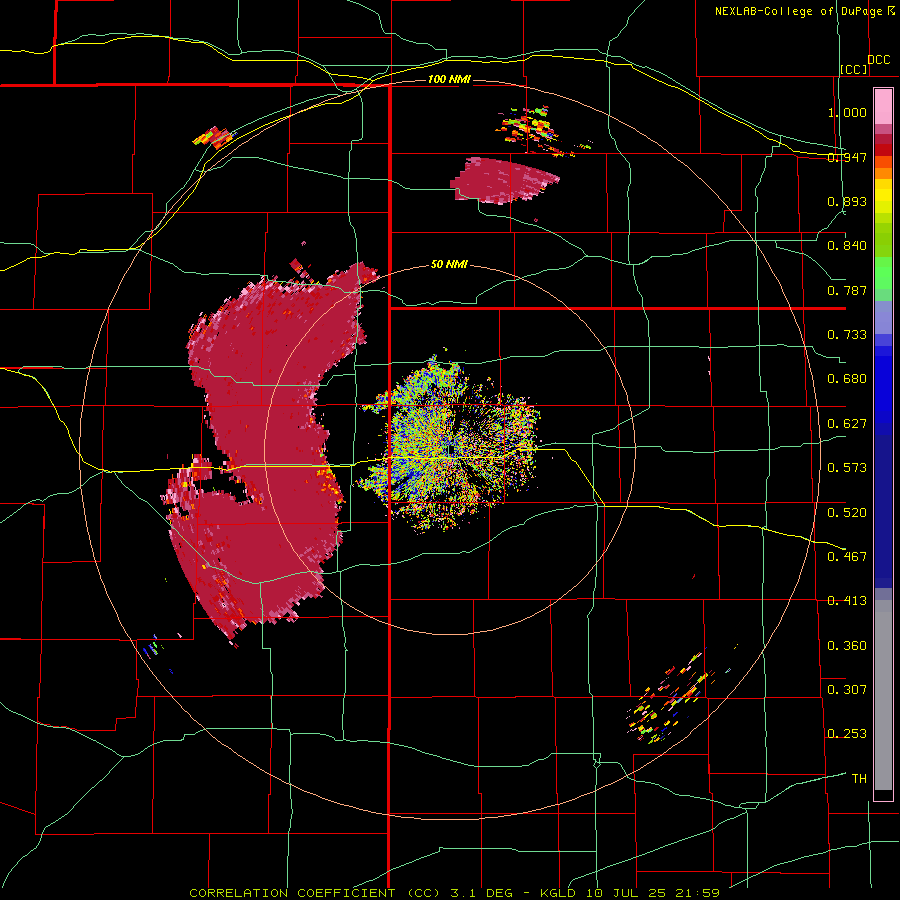900x900 pixels.
Task: Click the 10 JUL 25 21:59 timestamp
Action: [653, 893]
